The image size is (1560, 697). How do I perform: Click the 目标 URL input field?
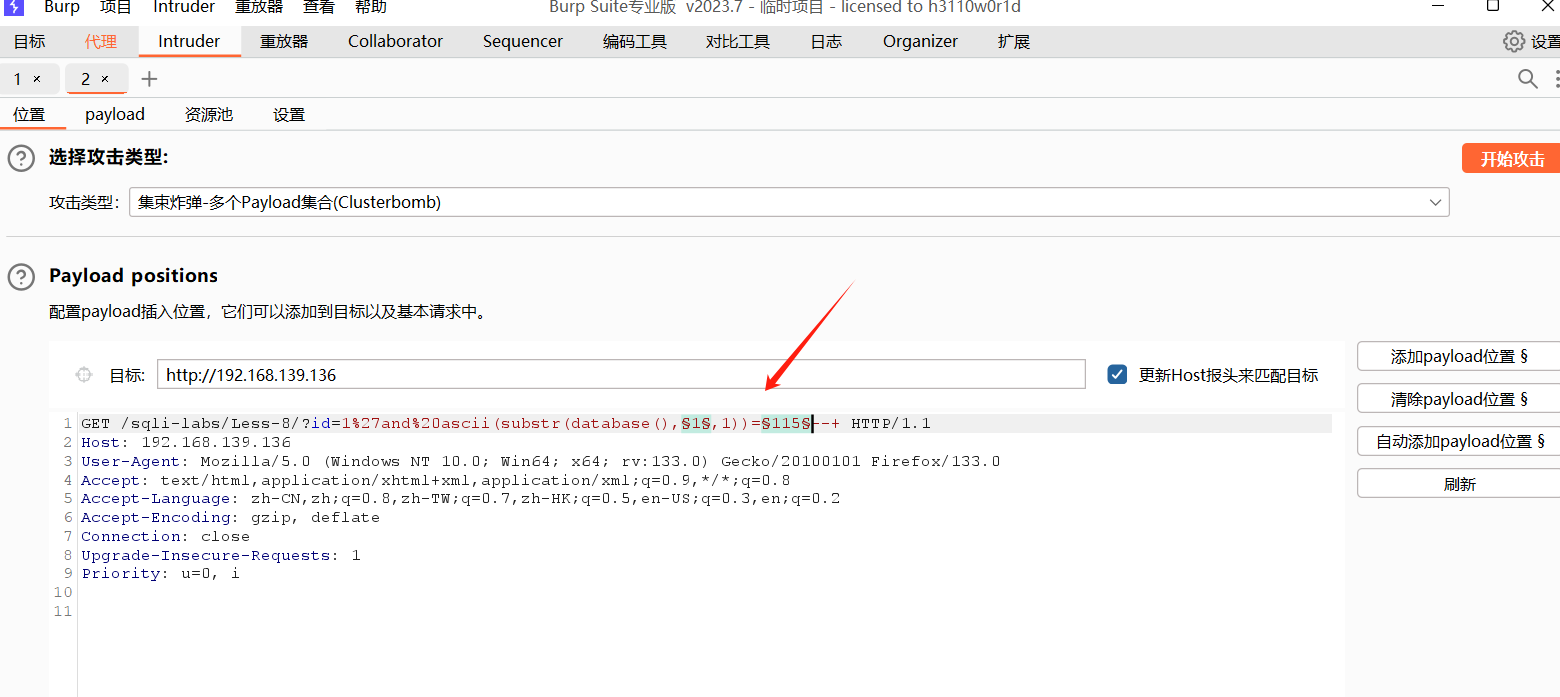click(x=621, y=375)
